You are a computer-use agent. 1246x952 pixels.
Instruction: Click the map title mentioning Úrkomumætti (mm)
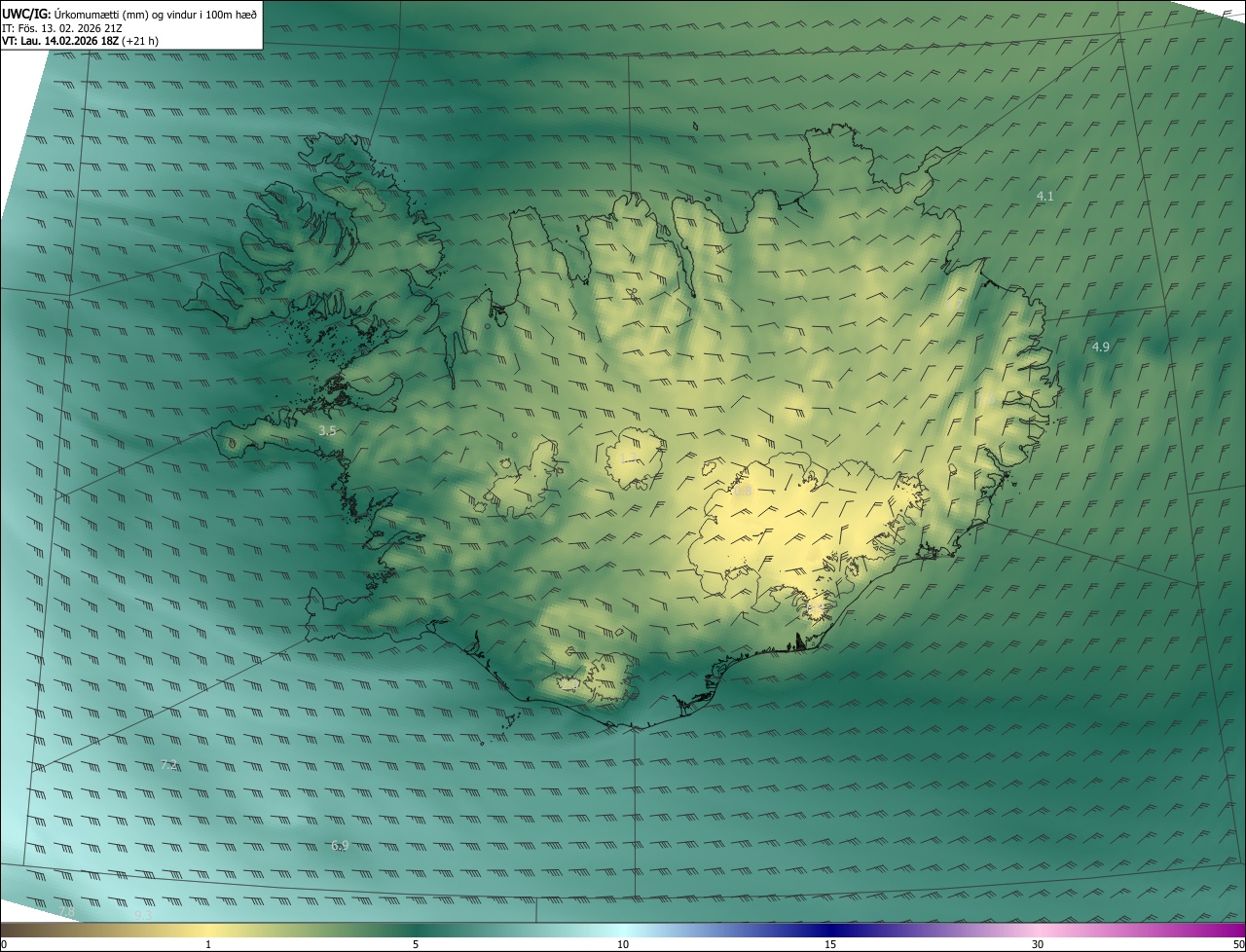click(x=129, y=14)
